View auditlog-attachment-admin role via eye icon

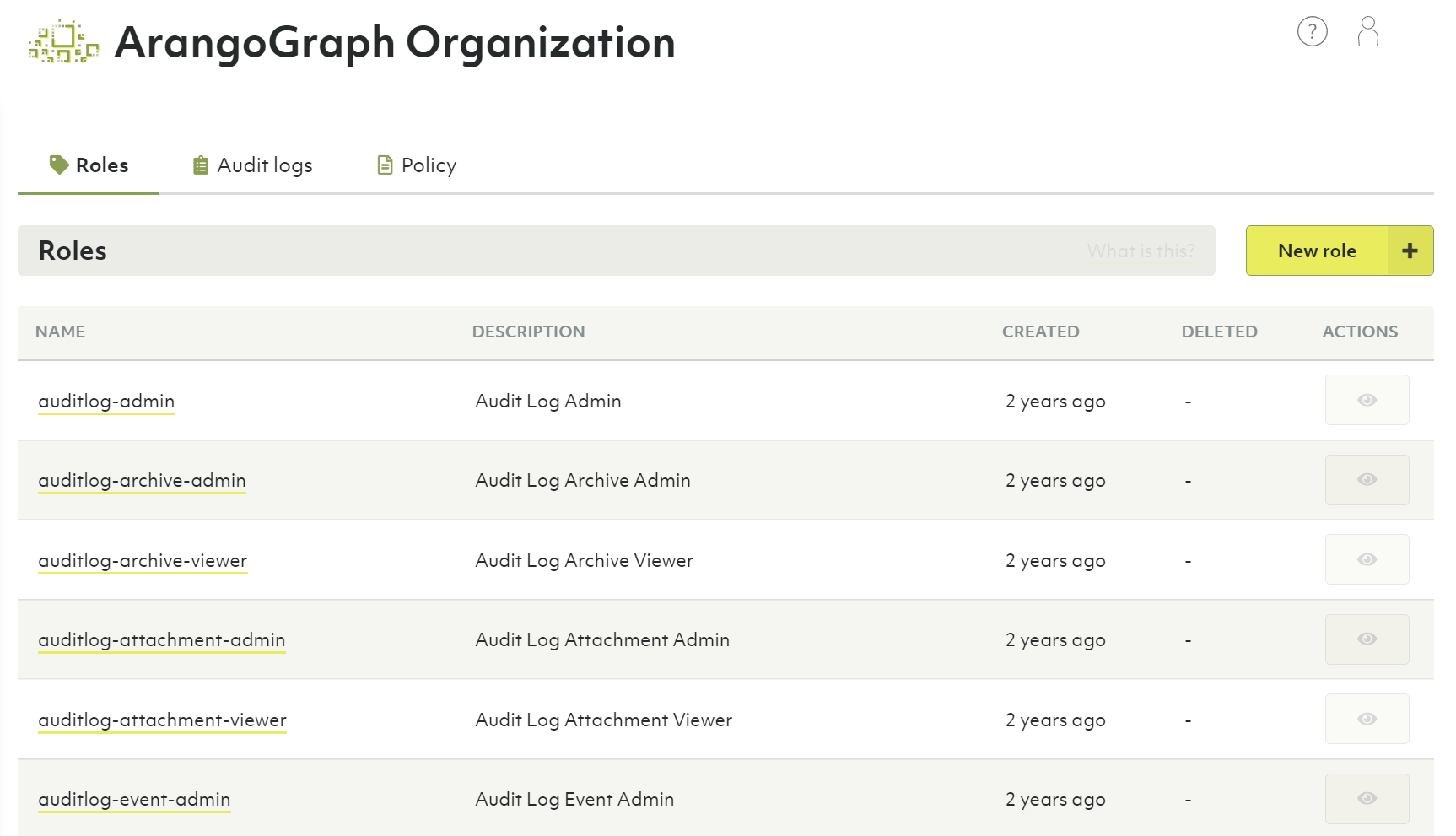pyautogui.click(x=1367, y=639)
